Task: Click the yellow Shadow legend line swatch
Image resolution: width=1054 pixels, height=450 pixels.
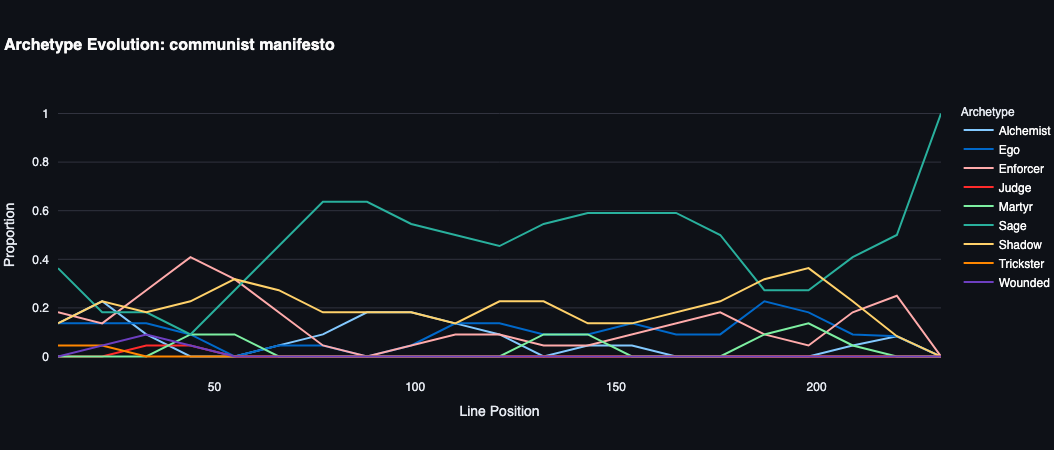Action: [976, 245]
